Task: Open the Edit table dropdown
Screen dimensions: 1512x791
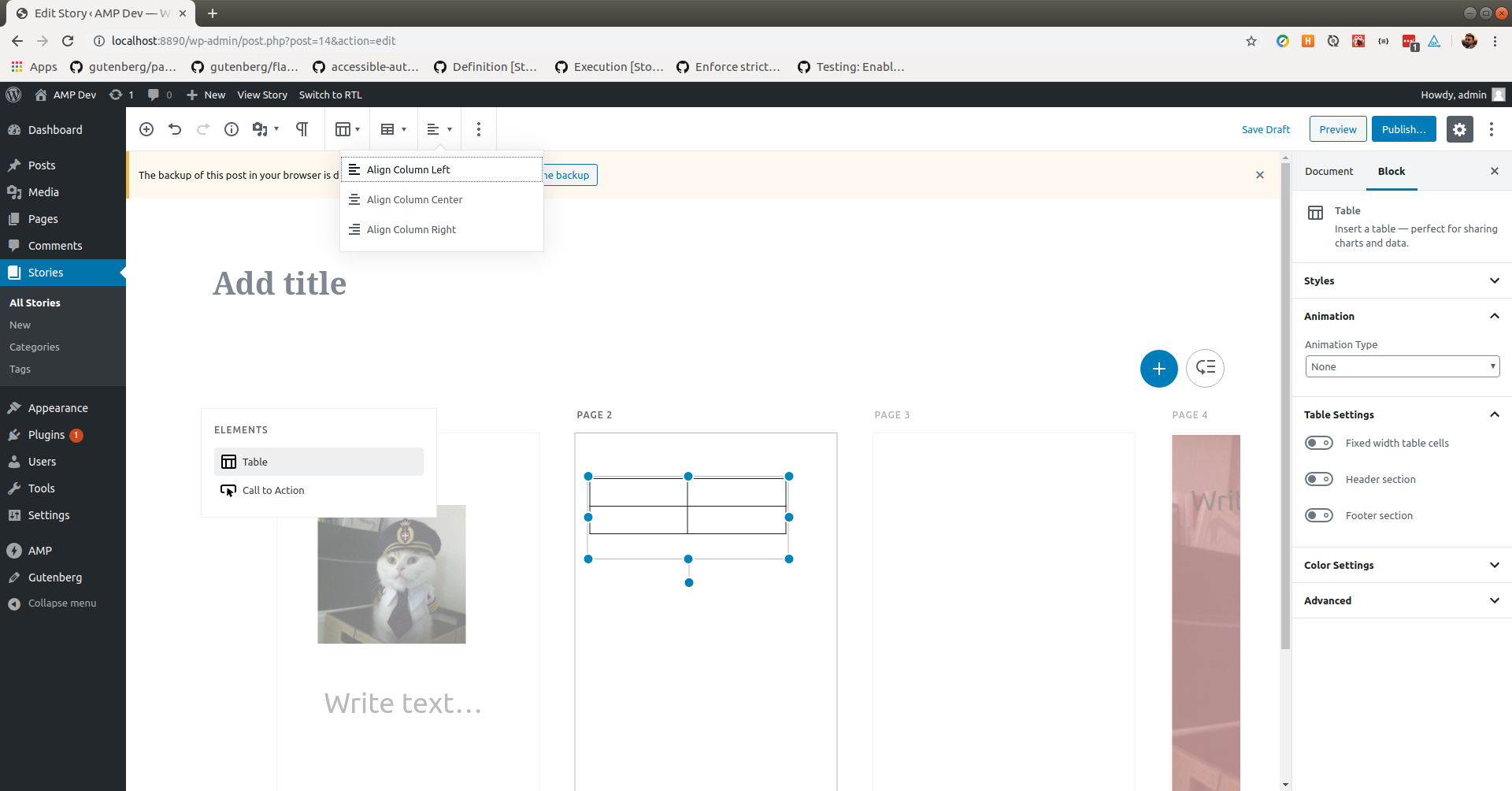Action: click(x=393, y=129)
